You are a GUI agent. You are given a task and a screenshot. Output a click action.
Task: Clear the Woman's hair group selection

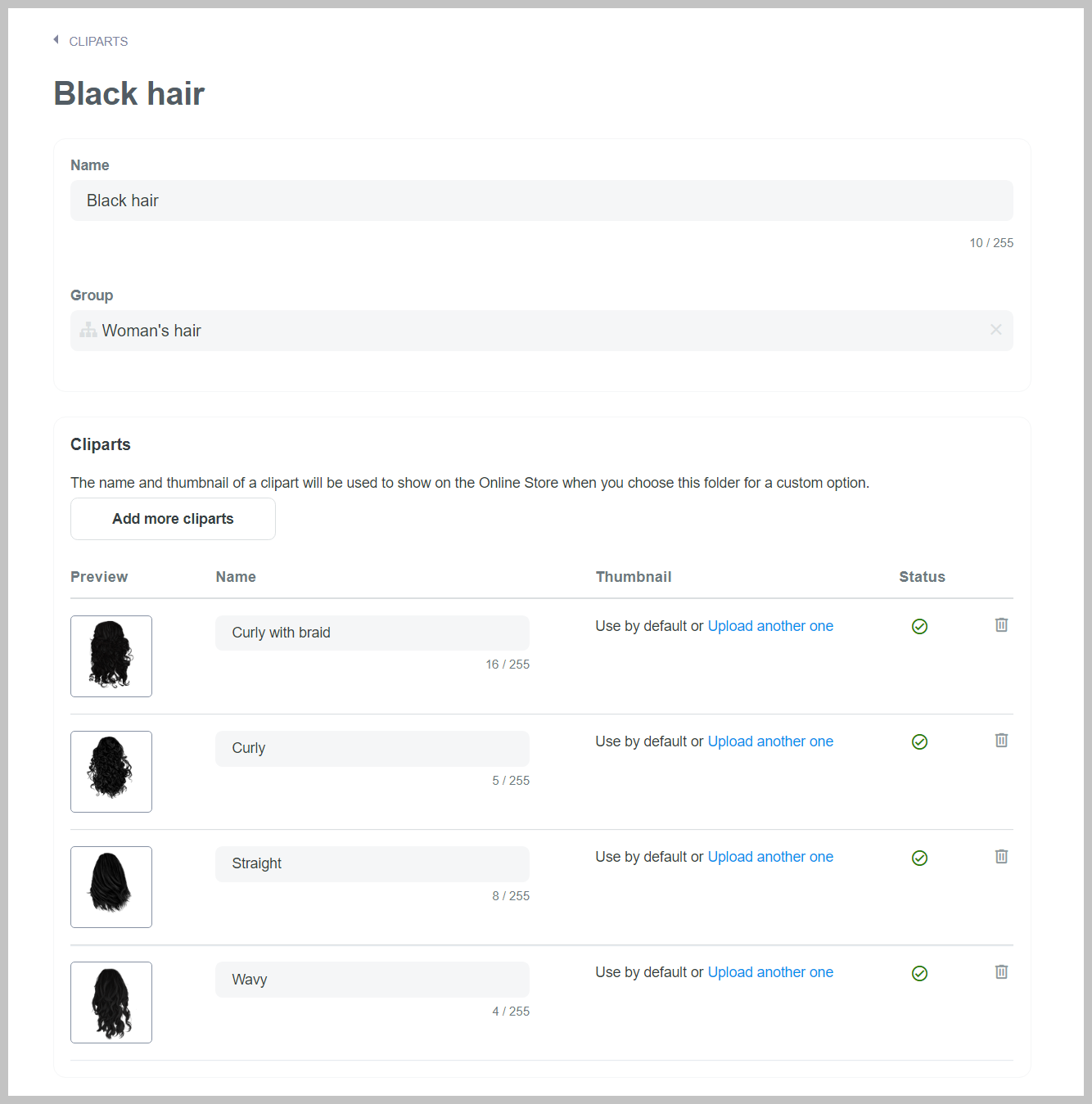tap(995, 330)
